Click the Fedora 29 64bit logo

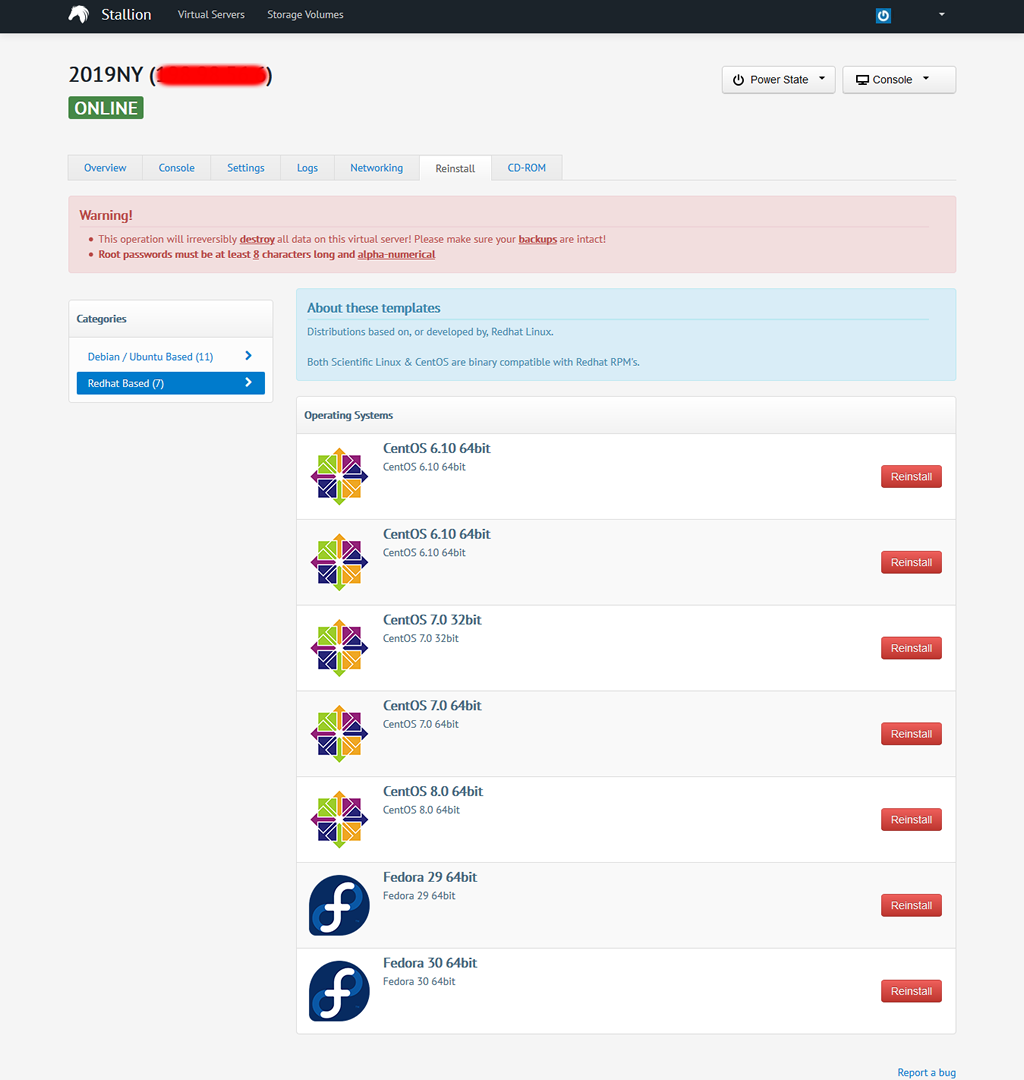(339, 905)
